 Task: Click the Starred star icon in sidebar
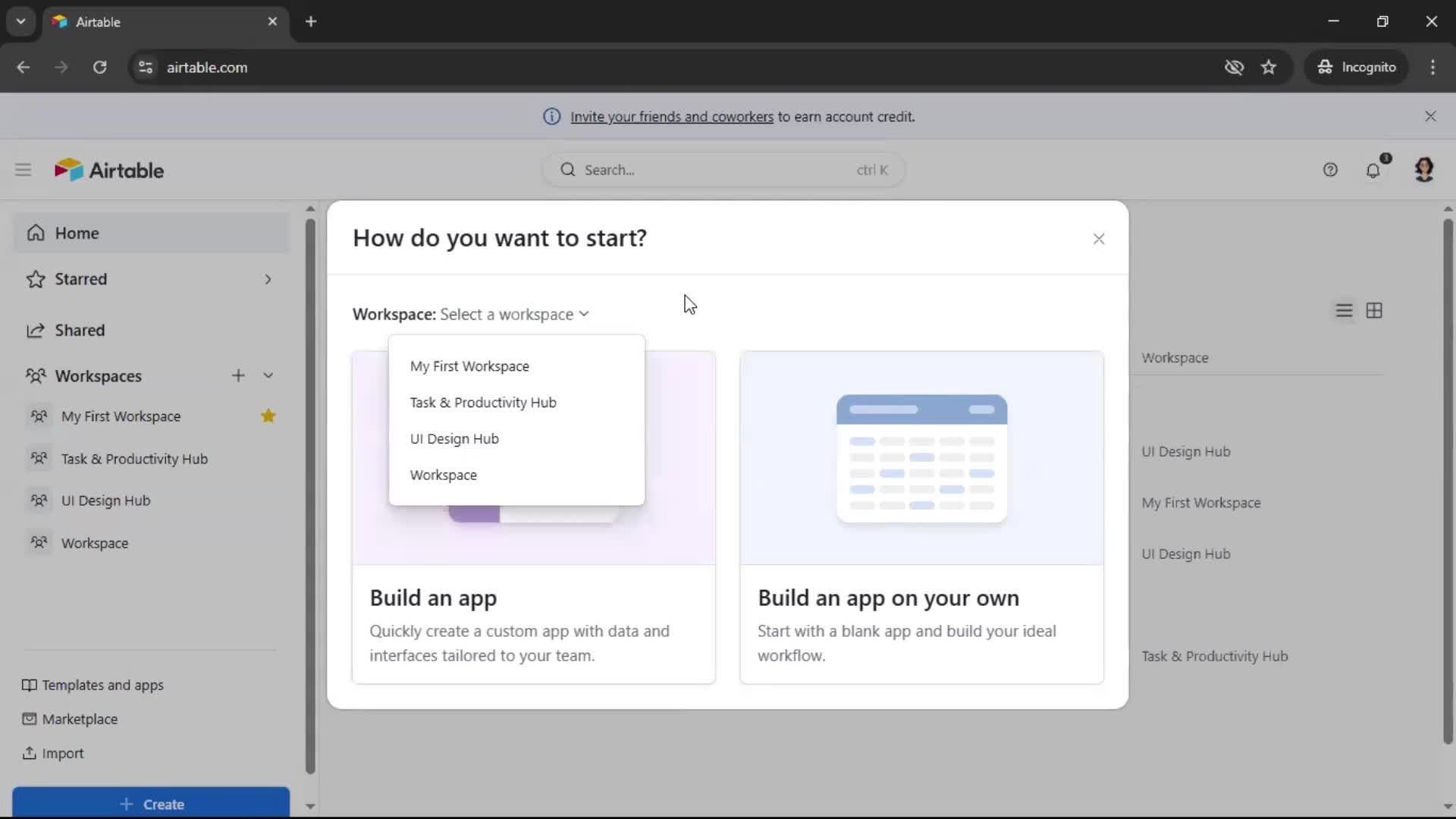[x=36, y=279]
